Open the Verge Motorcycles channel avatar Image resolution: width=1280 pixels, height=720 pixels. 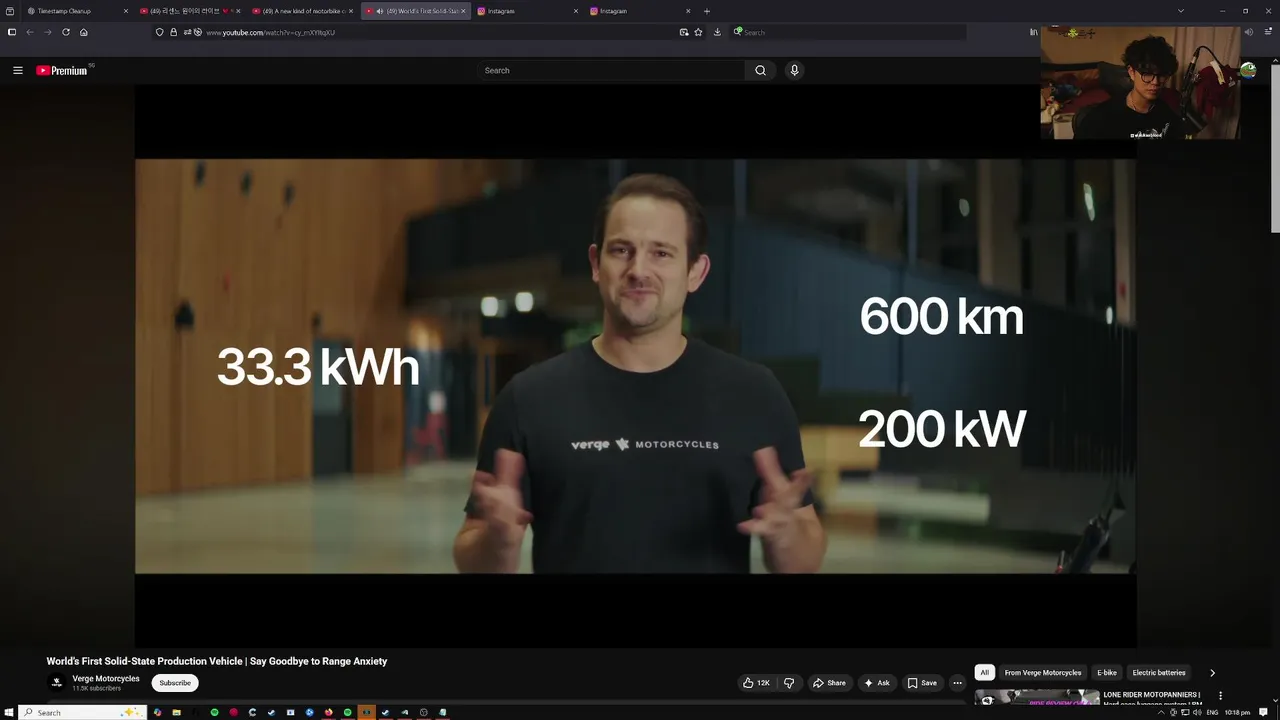(57, 683)
